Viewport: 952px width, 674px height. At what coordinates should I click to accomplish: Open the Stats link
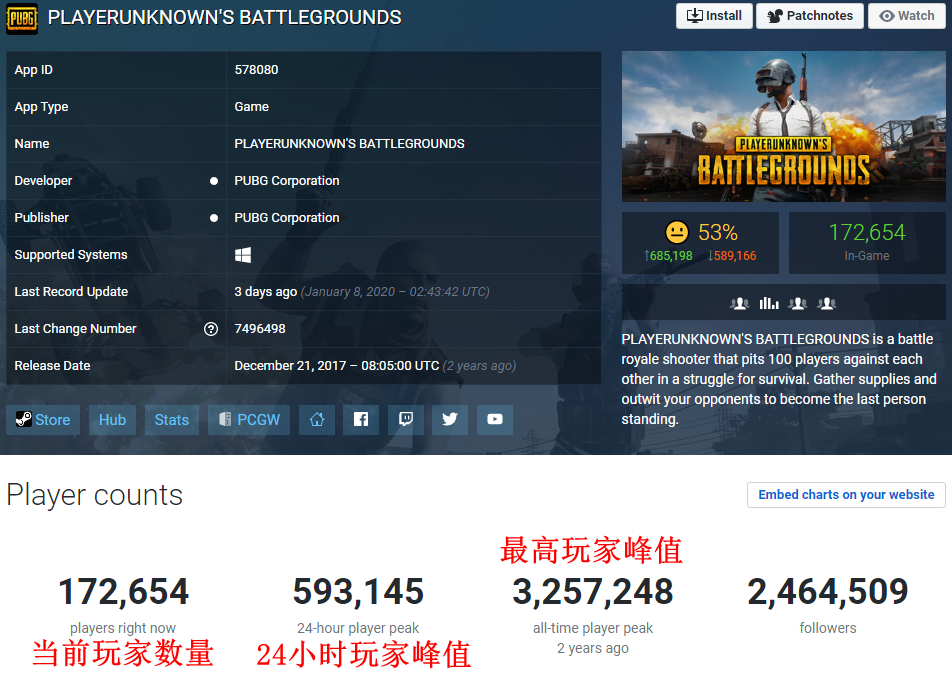pyautogui.click(x=172, y=420)
